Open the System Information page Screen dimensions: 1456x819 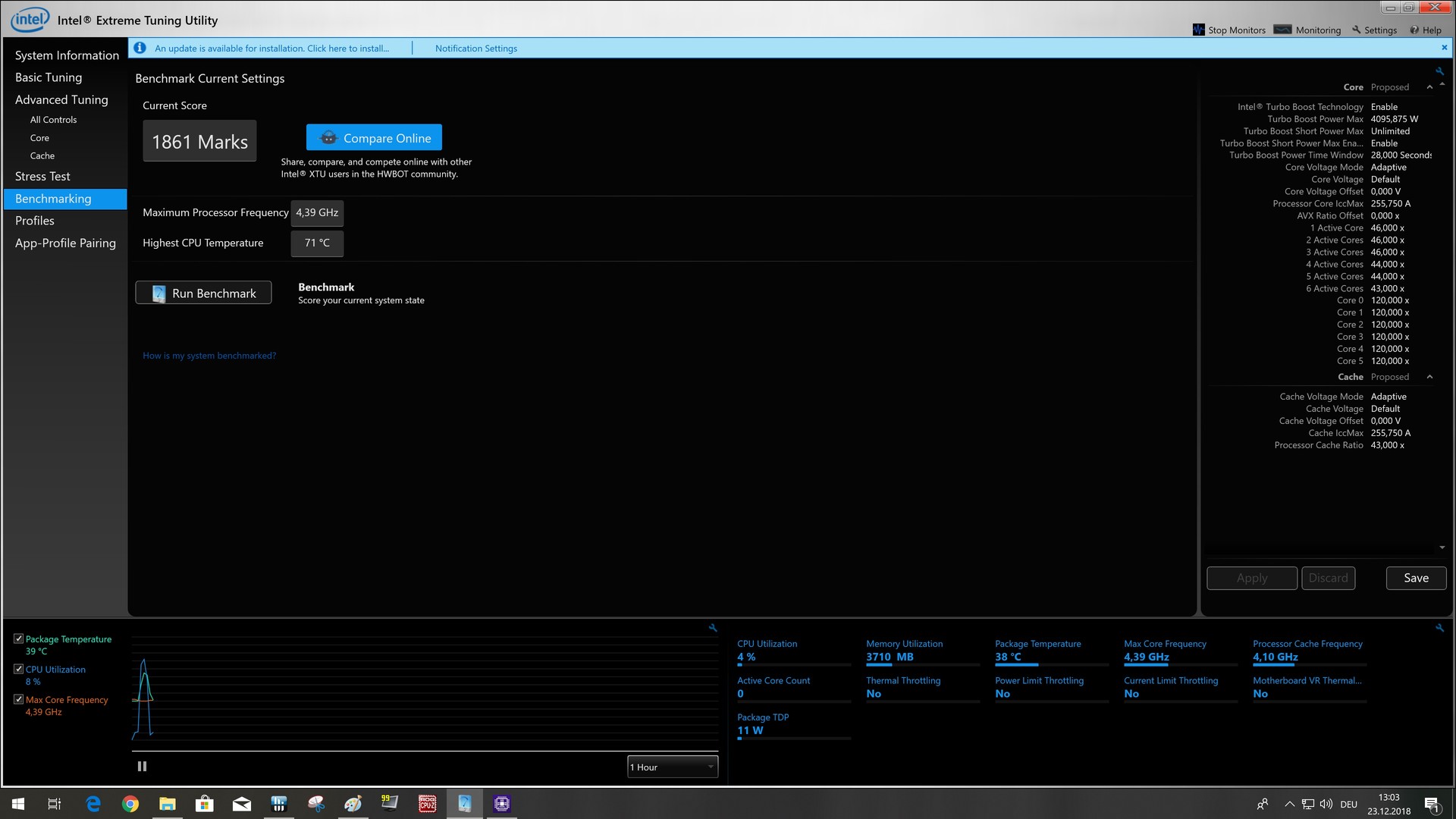67,55
